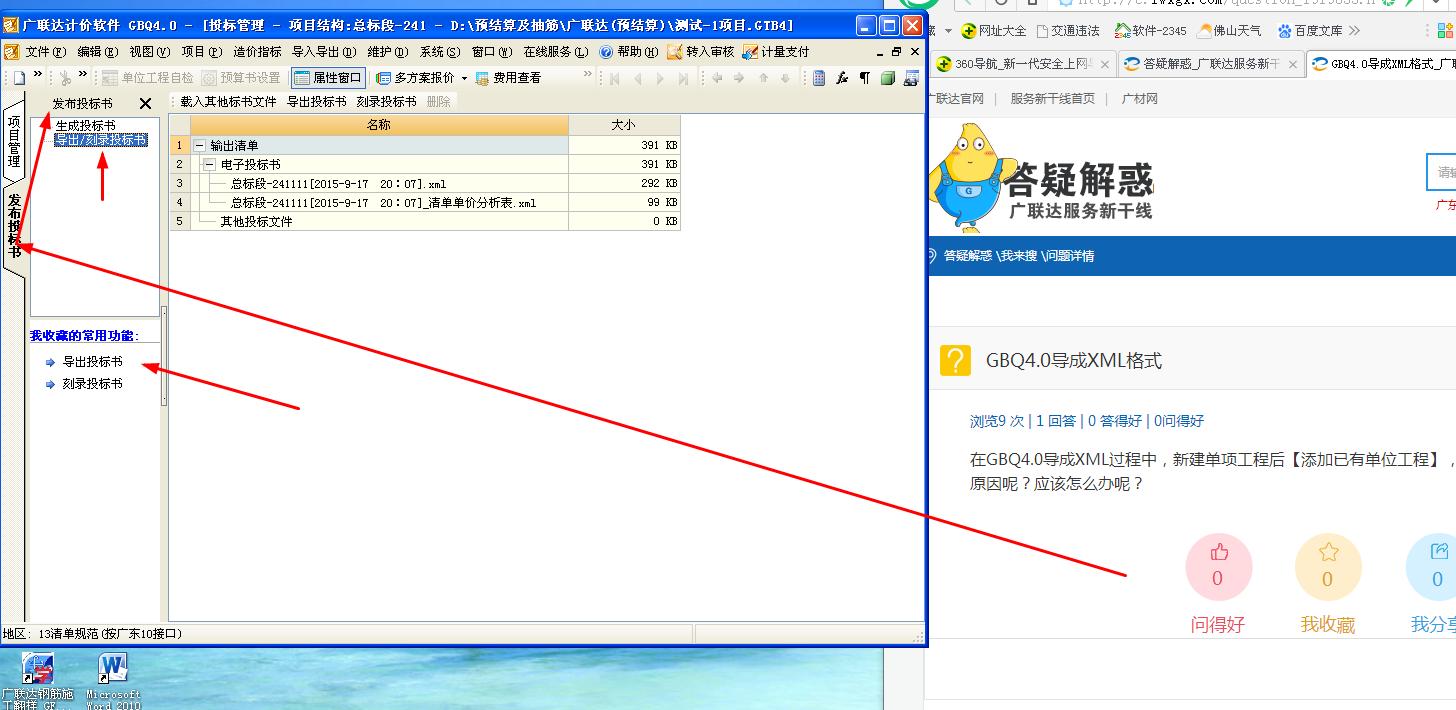Open the 视图(V) menu
The height and width of the screenshot is (710, 1456).
coord(150,52)
